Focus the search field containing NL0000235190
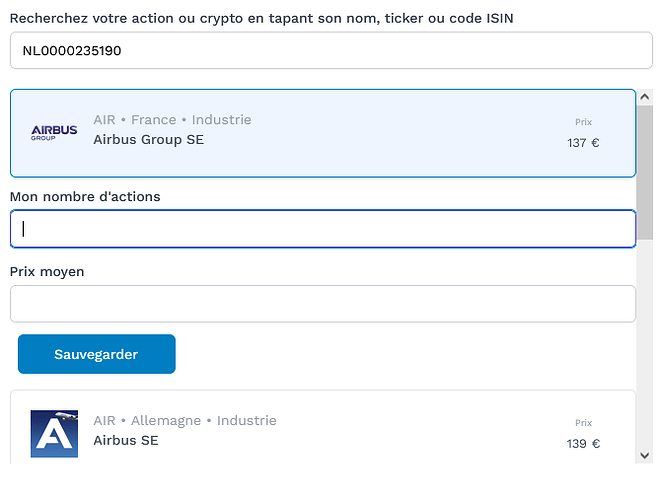Image resolution: width=659 pixels, height=500 pixels. tap(330, 50)
